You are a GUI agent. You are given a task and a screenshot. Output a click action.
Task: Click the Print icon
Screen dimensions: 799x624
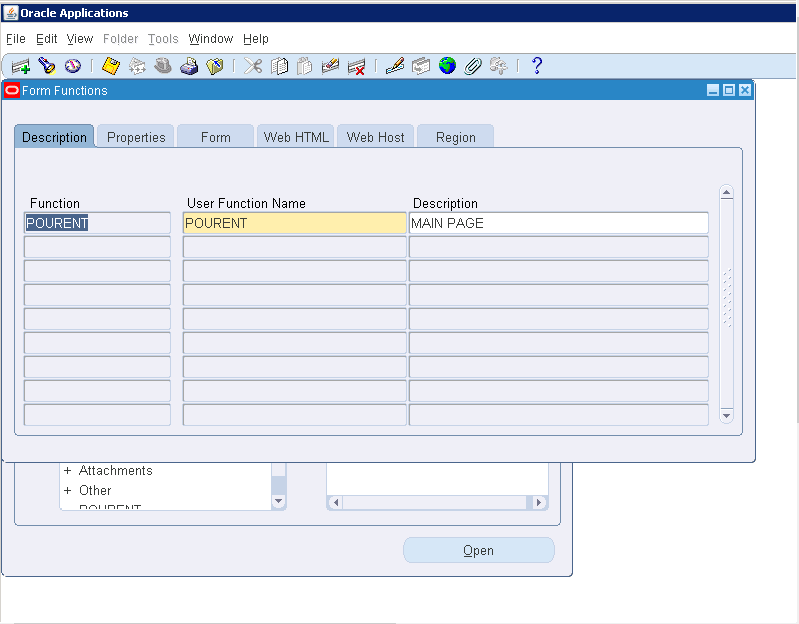[189, 66]
